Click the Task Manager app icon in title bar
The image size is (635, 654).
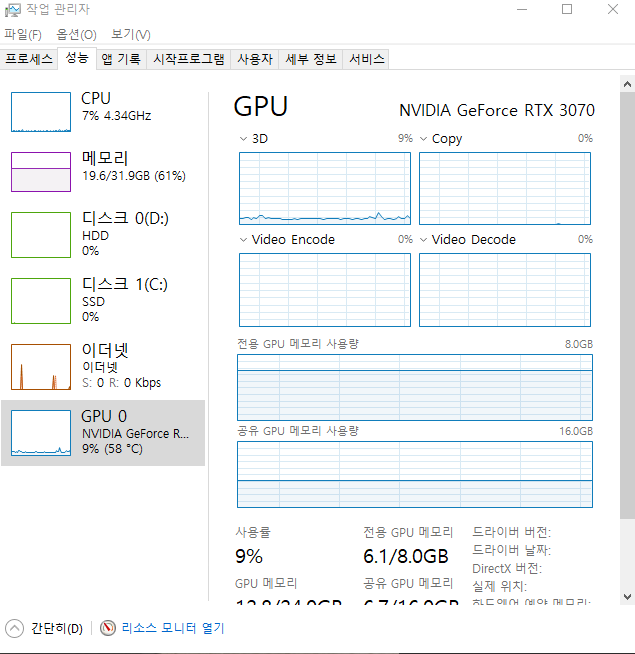[13, 10]
